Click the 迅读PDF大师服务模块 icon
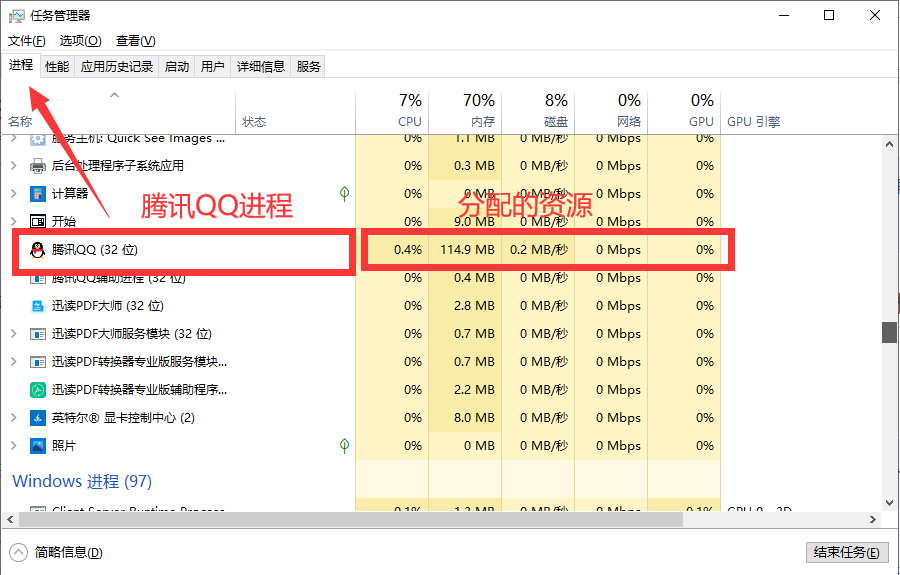Image resolution: width=900 pixels, height=575 pixels. (x=38, y=334)
